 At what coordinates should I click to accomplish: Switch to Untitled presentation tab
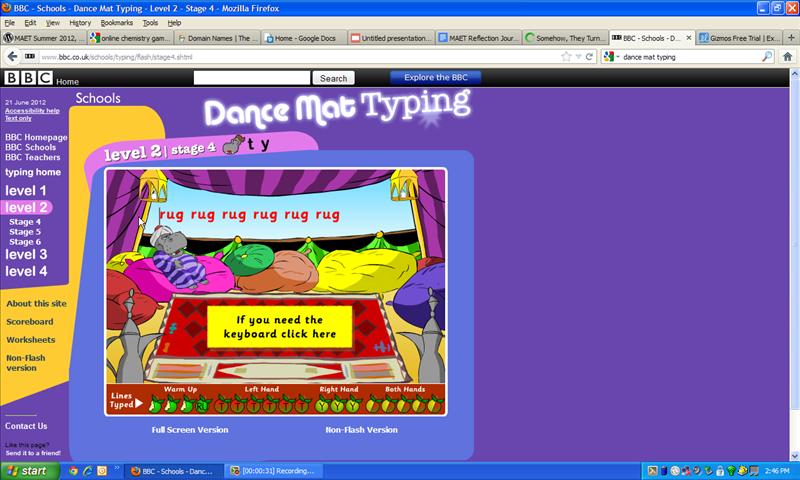(391, 38)
